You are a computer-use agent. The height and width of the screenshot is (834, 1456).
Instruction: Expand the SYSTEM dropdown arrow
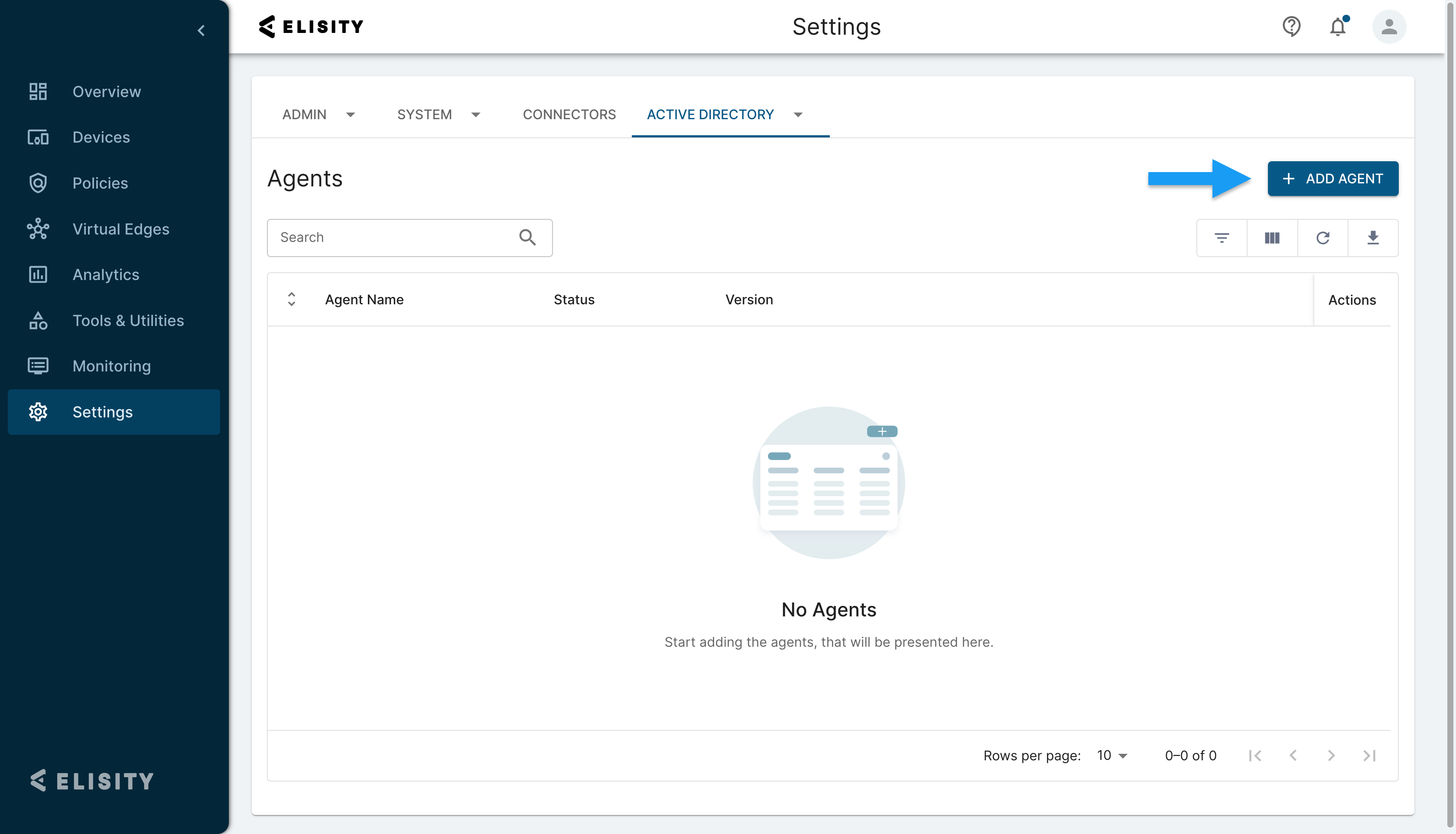tap(475, 114)
